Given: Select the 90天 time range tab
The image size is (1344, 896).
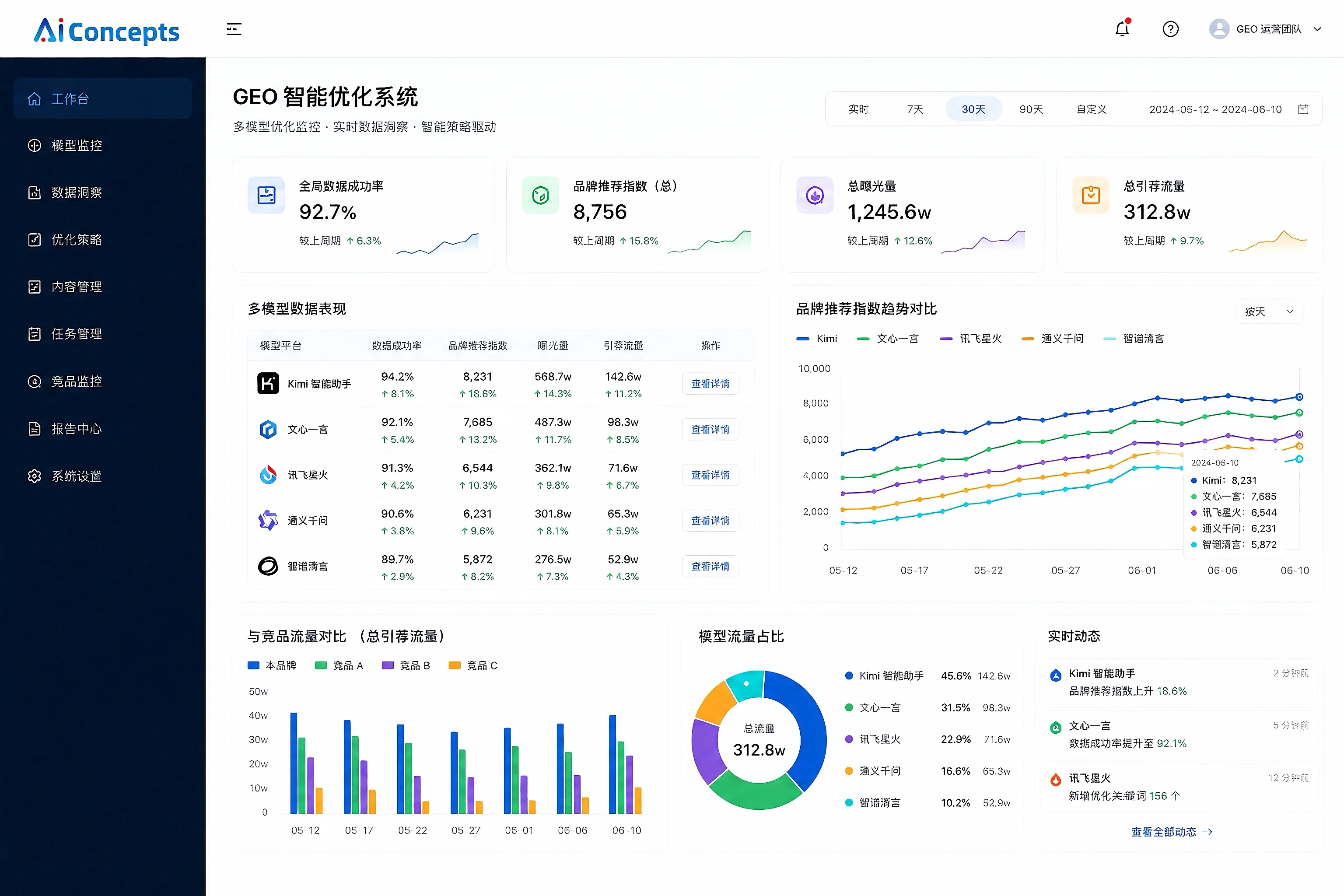Looking at the screenshot, I should click(x=1032, y=109).
